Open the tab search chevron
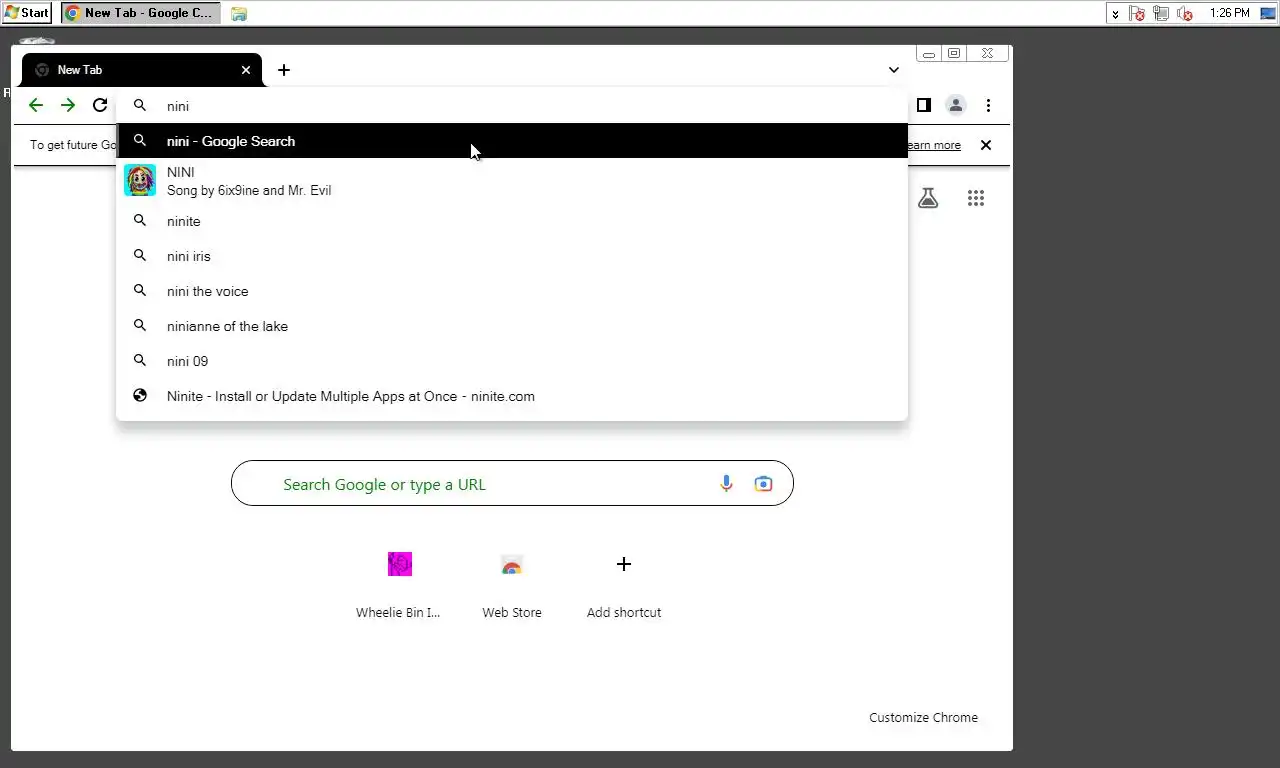 pyautogui.click(x=894, y=70)
